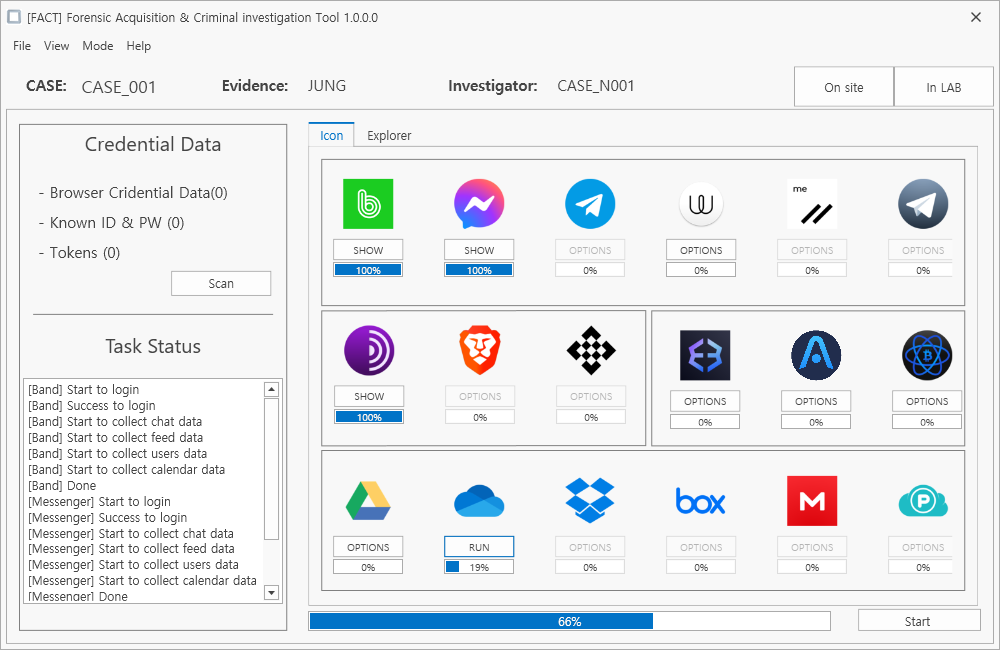Click SHOW button under Band
The width and height of the screenshot is (1000, 650).
(368, 250)
